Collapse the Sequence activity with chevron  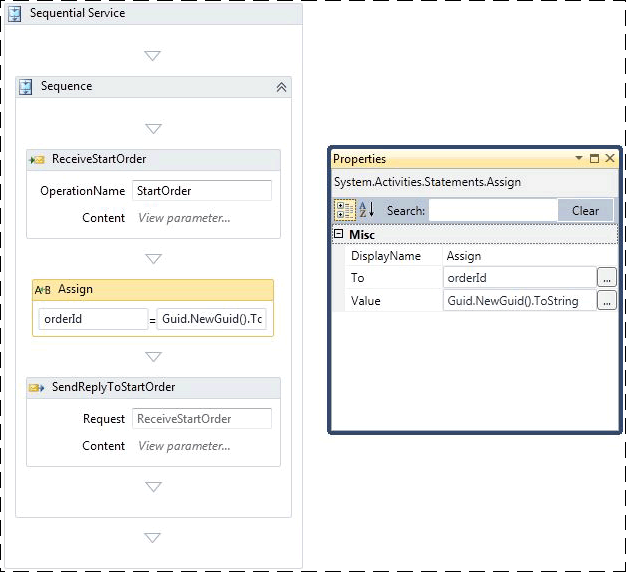tap(281, 87)
